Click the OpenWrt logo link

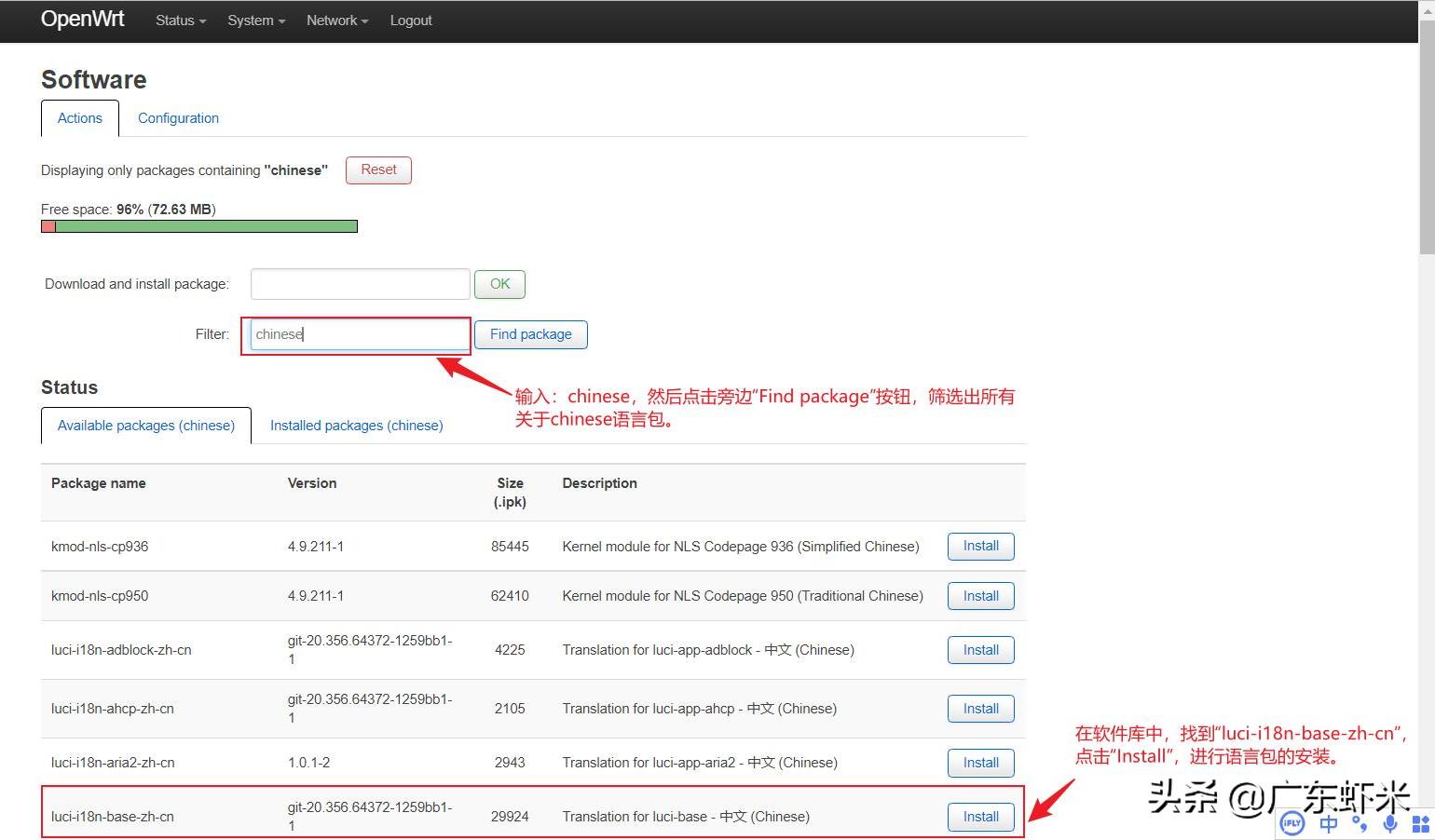[82, 20]
